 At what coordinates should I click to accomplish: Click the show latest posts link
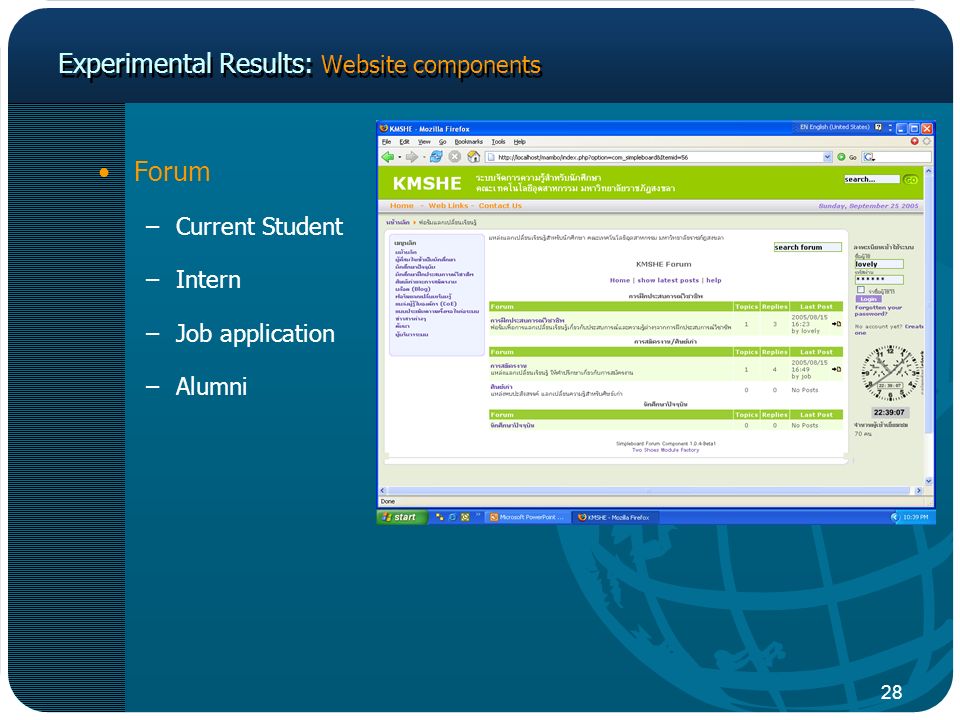[x=668, y=280]
